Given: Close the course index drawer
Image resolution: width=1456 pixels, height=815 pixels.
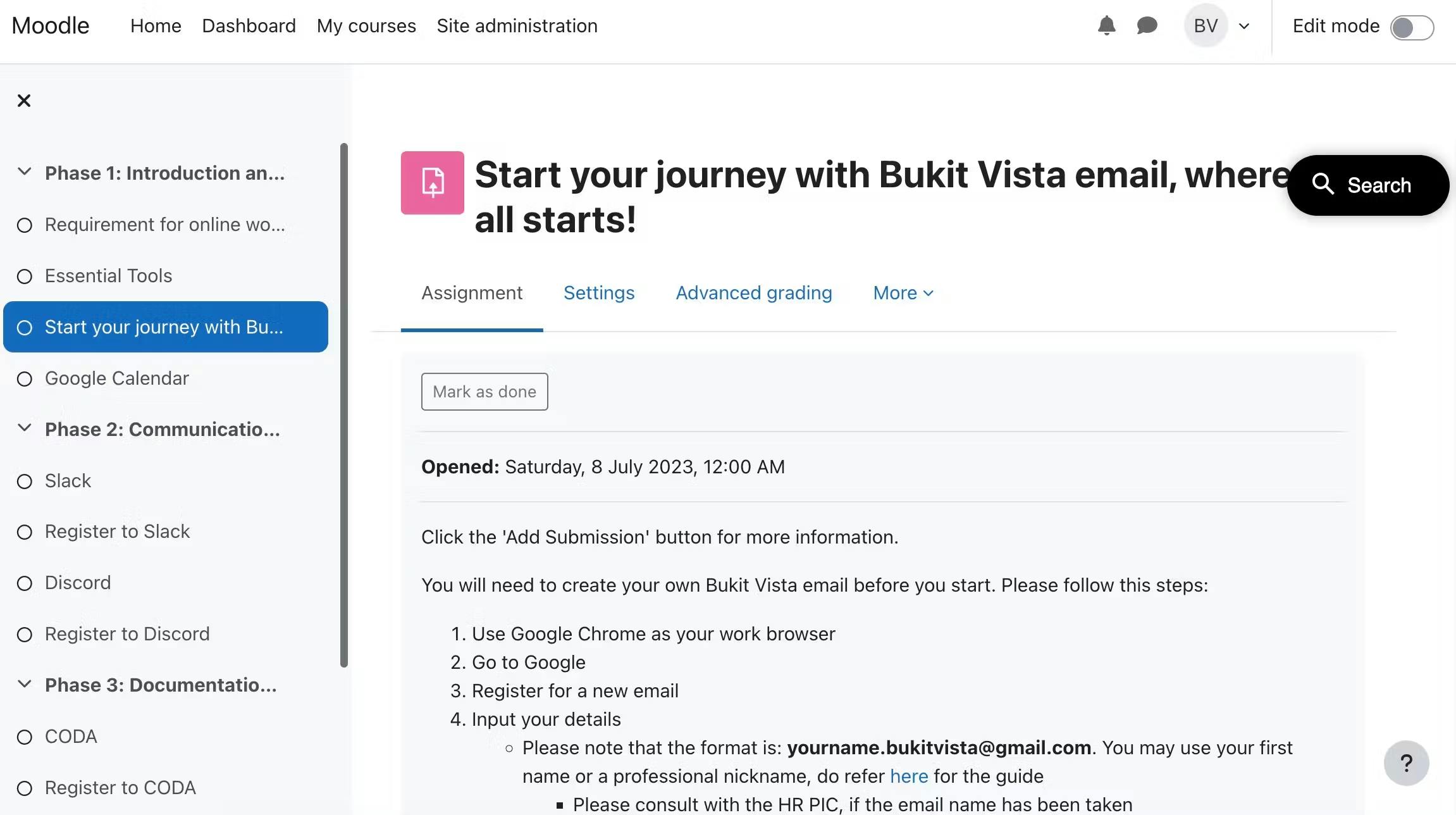Looking at the screenshot, I should [x=24, y=101].
